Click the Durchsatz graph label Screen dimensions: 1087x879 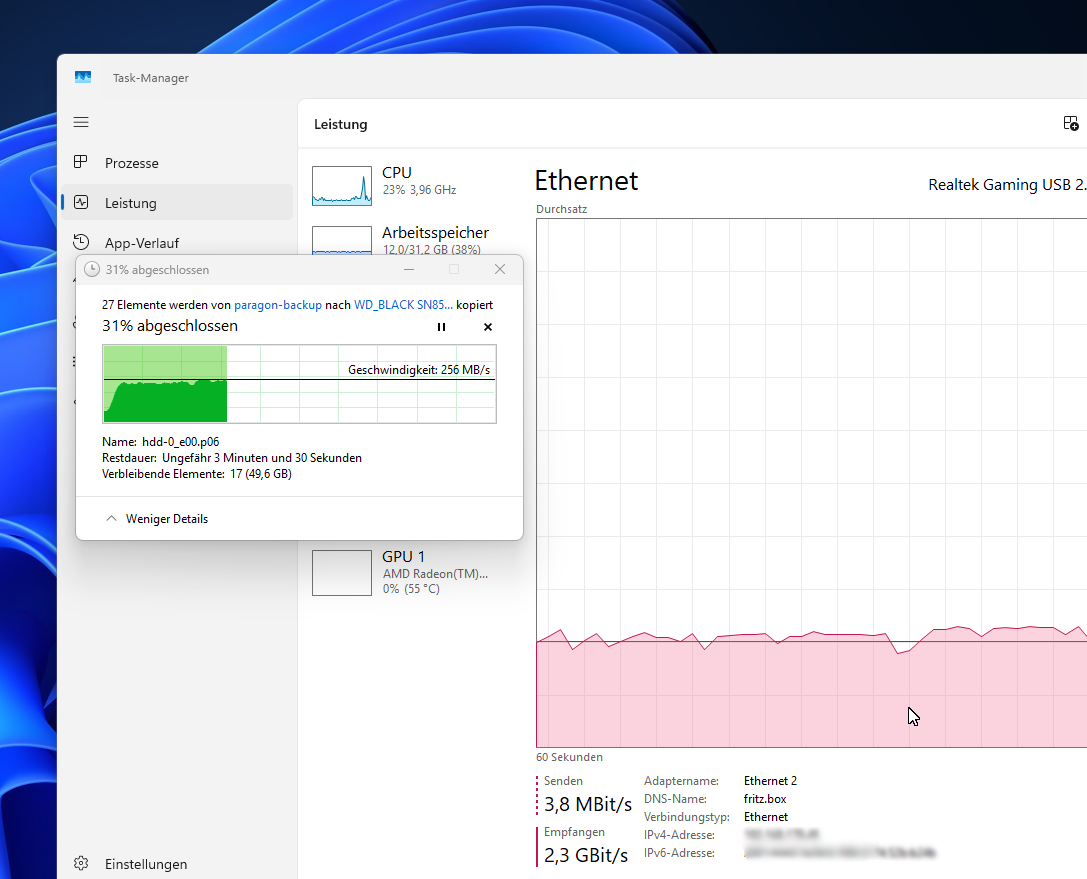[562, 209]
